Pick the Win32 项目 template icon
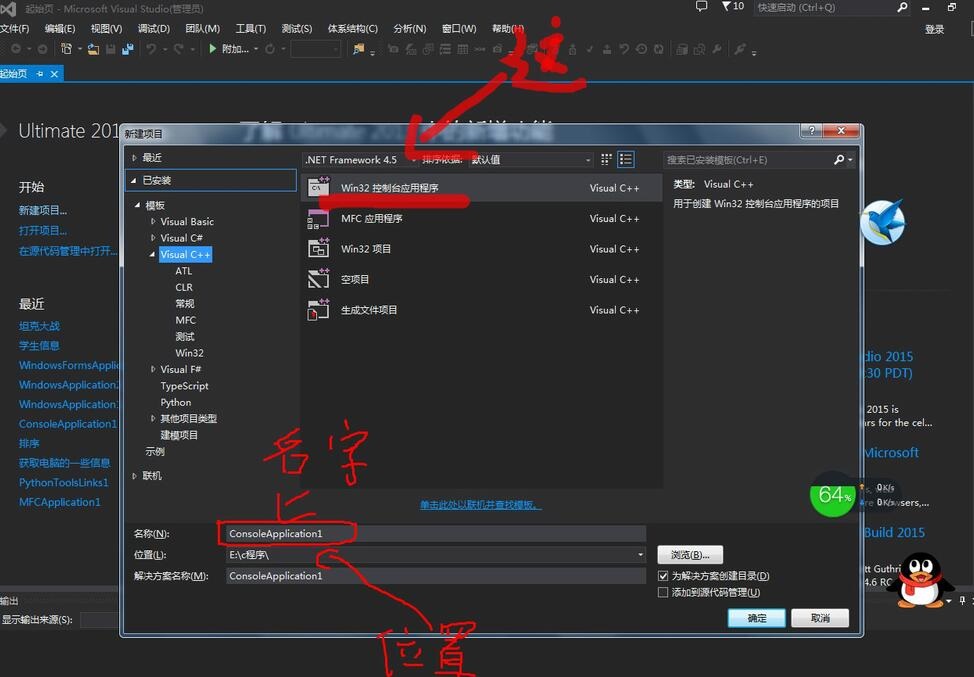Viewport: 974px width, 677px height. (x=318, y=249)
